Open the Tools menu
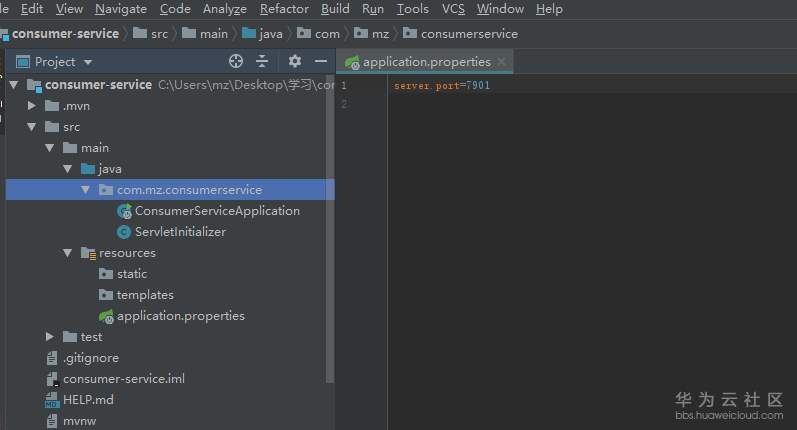Viewport: 797px width, 430px height. pos(412,9)
